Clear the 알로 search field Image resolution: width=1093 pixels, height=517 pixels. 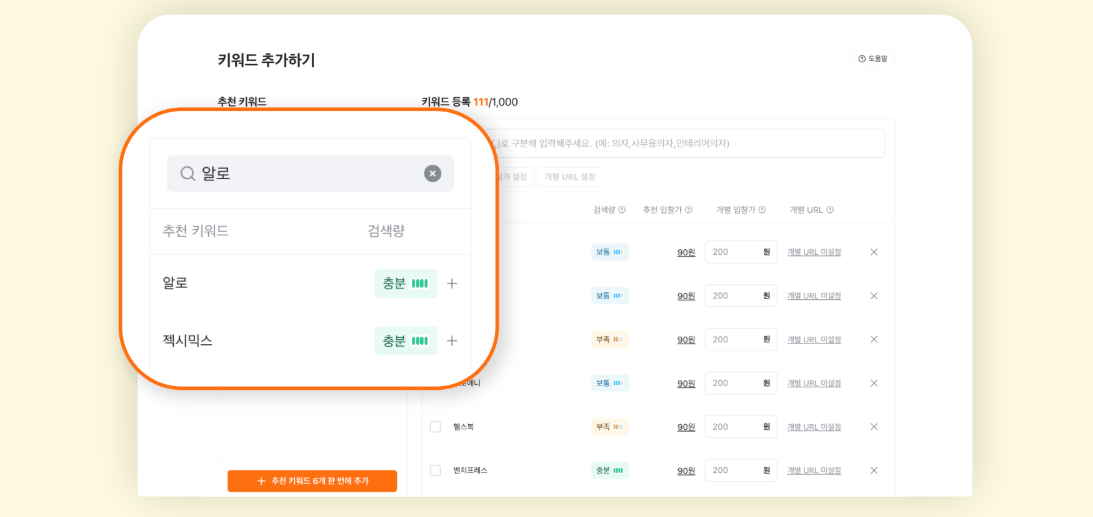432,173
